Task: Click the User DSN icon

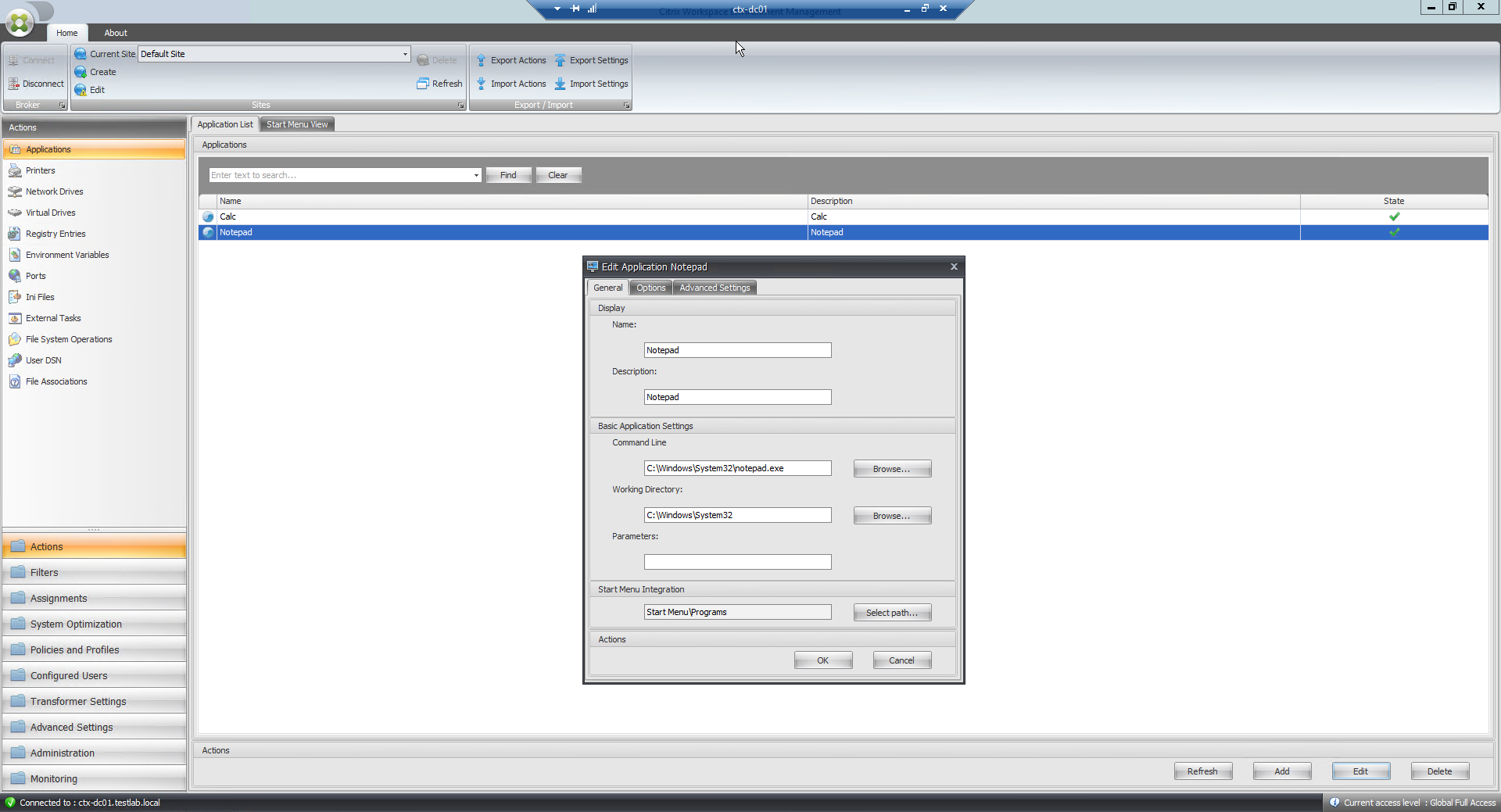Action: [15, 360]
